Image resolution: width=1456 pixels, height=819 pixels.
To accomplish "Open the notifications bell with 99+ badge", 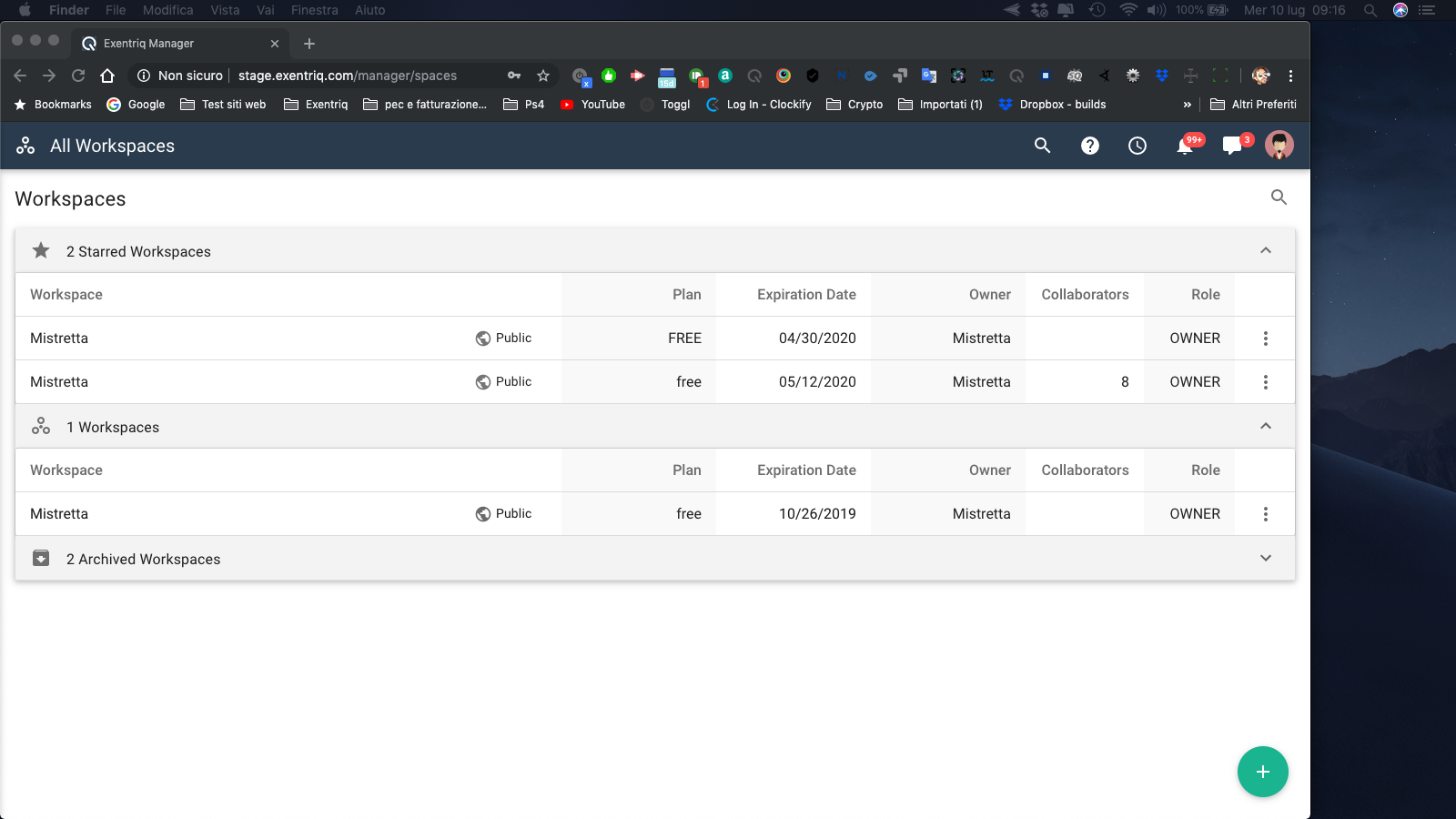I will point(1185,146).
